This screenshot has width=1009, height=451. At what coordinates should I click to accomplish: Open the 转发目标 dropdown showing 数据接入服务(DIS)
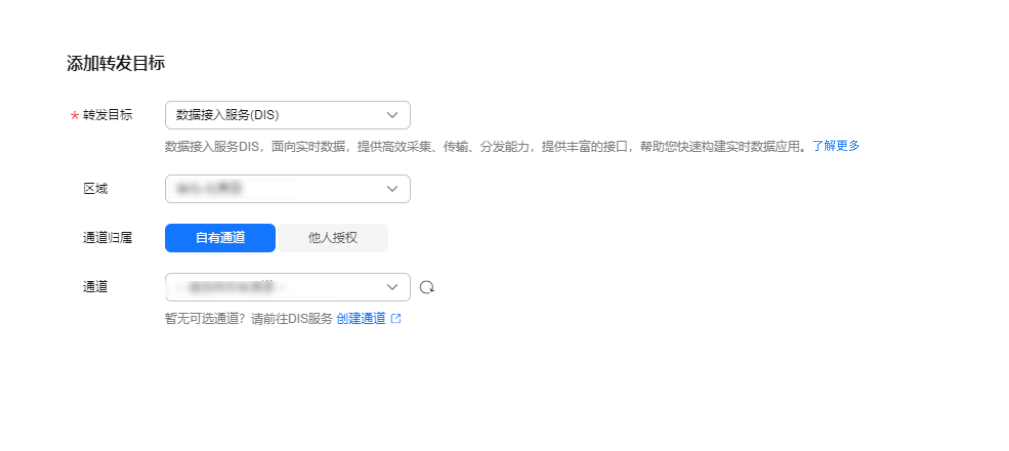288,115
